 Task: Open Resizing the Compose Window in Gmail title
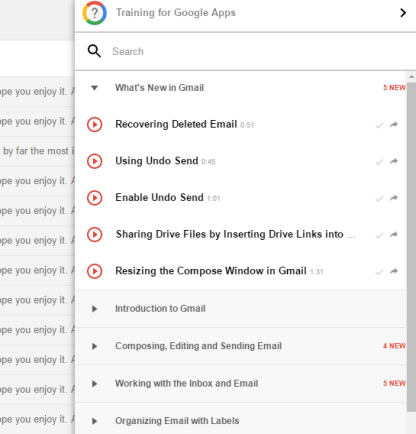(211, 271)
